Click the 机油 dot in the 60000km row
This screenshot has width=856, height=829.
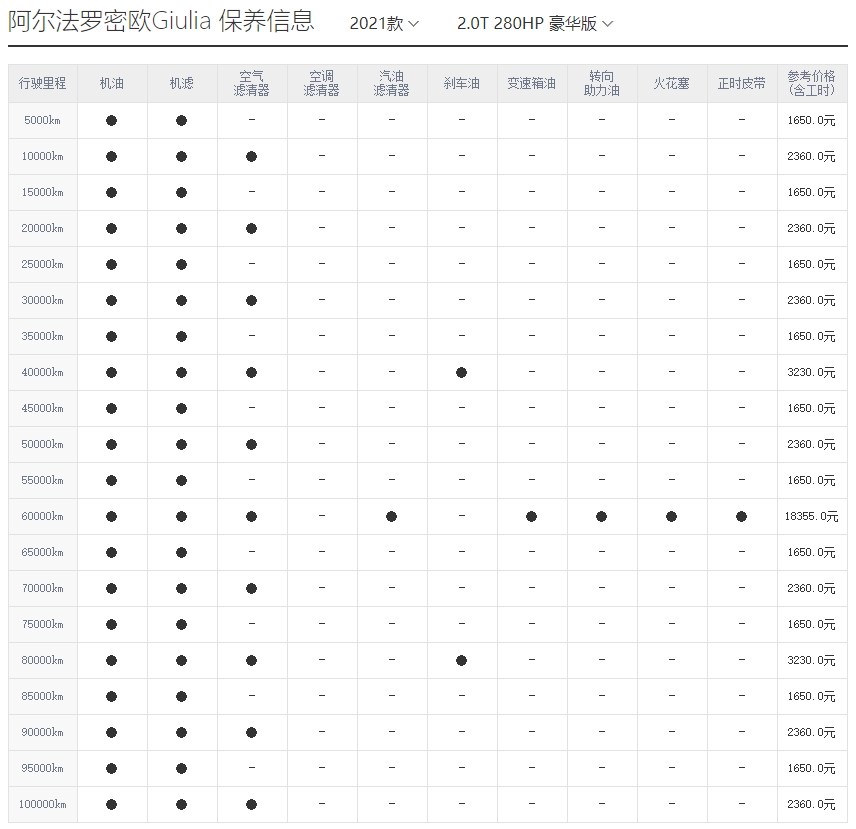pyautogui.click(x=112, y=517)
